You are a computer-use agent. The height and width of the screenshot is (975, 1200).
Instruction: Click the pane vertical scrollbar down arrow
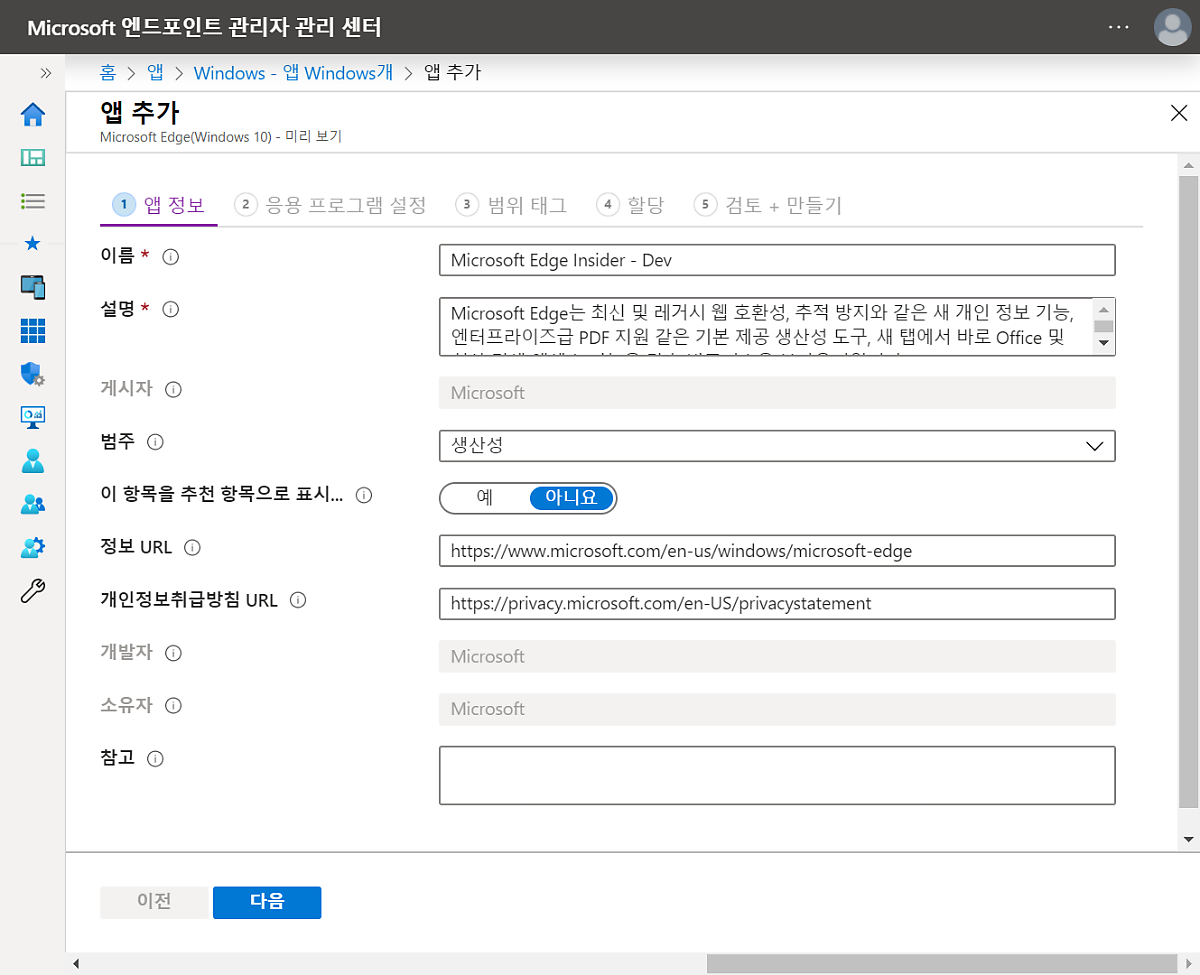[x=1188, y=839]
